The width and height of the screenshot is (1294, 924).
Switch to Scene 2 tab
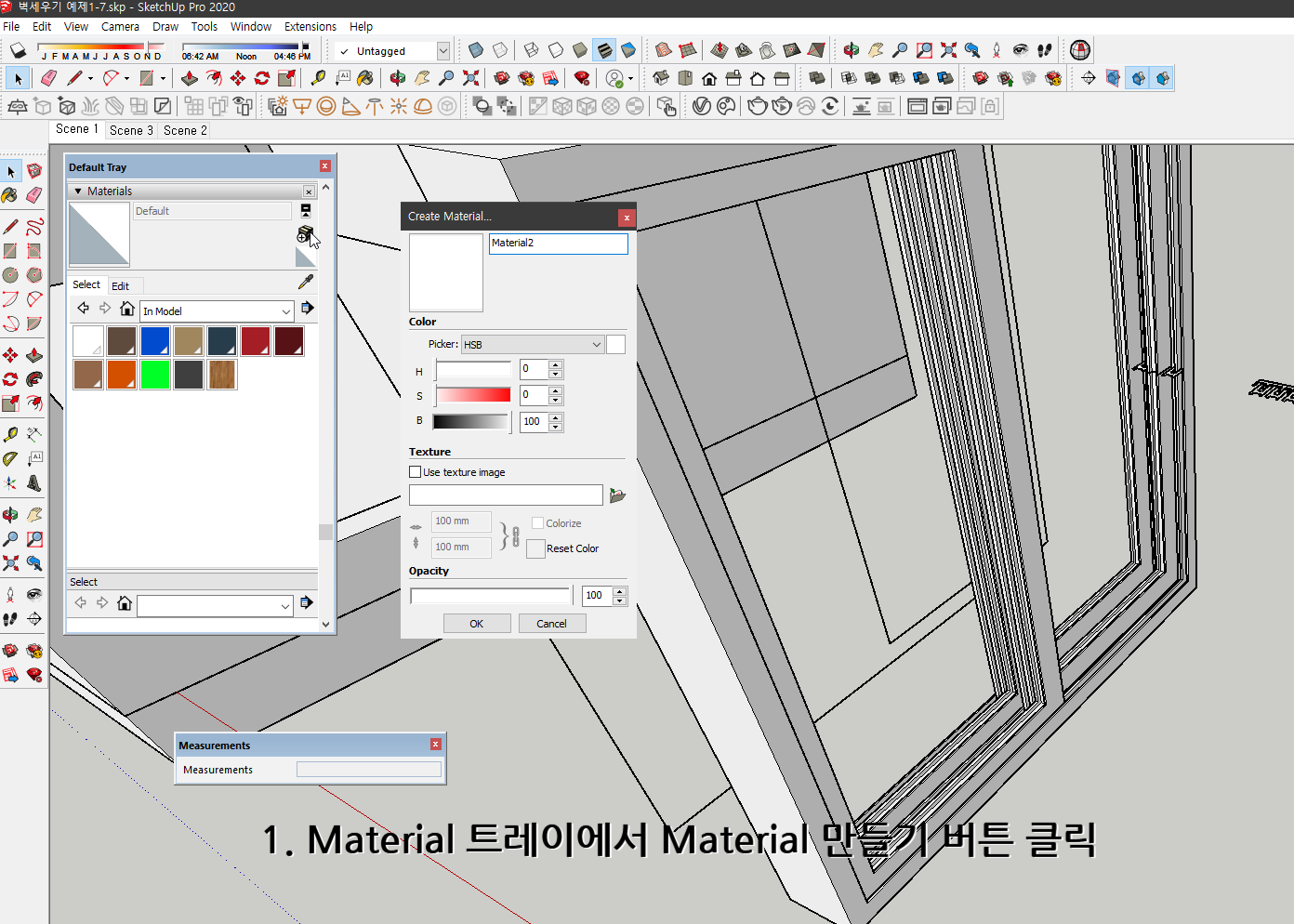(x=185, y=130)
